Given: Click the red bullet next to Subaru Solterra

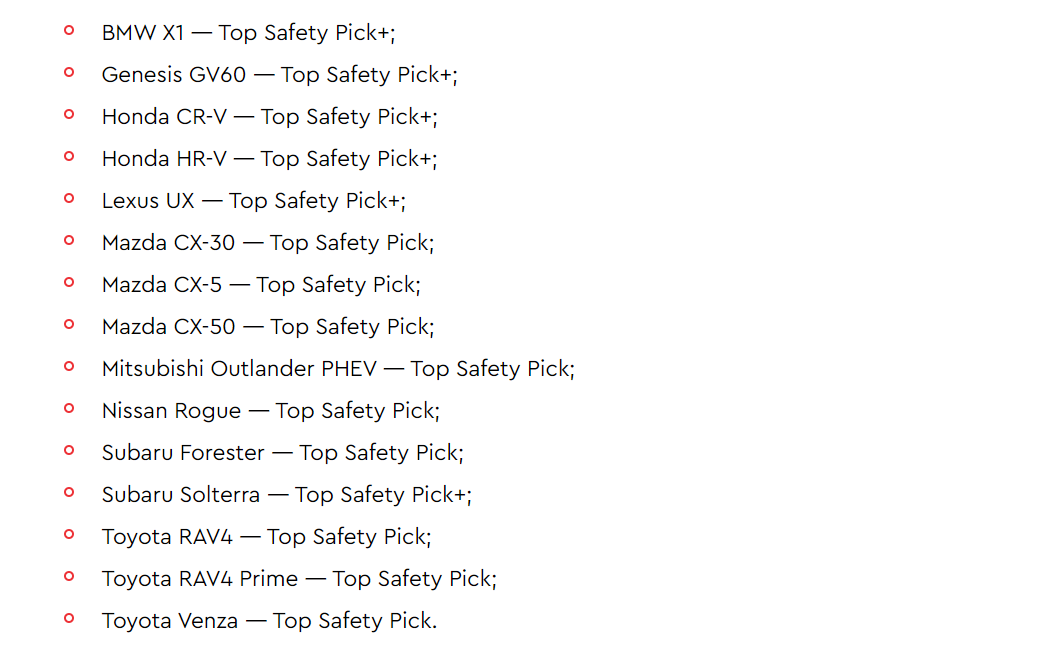Looking at the screenshot, I should click(69, 492).
